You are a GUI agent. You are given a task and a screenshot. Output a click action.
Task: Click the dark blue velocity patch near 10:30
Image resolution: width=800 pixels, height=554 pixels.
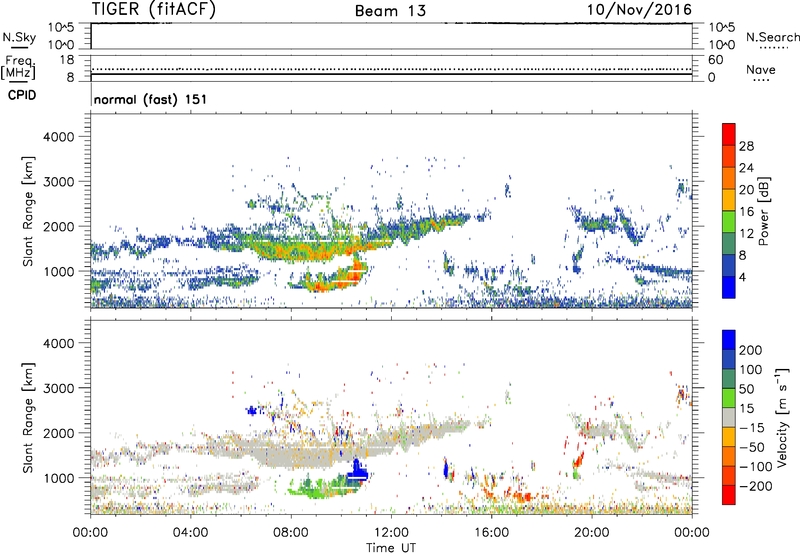[357, 472]
